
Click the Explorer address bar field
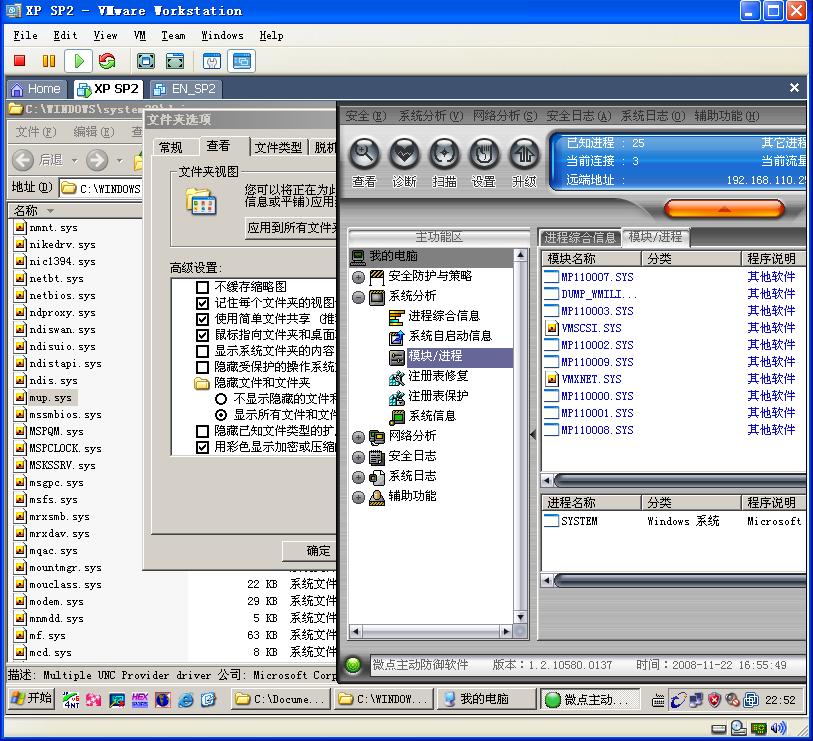pyautogui.click(x=101, y=188)
